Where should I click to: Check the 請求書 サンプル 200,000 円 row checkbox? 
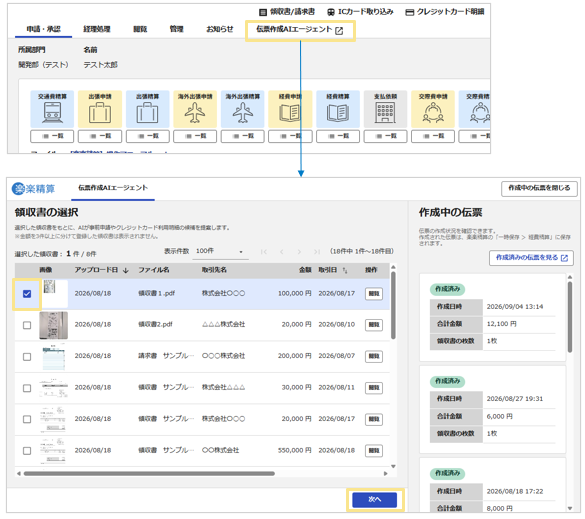(x=27, y=357)
